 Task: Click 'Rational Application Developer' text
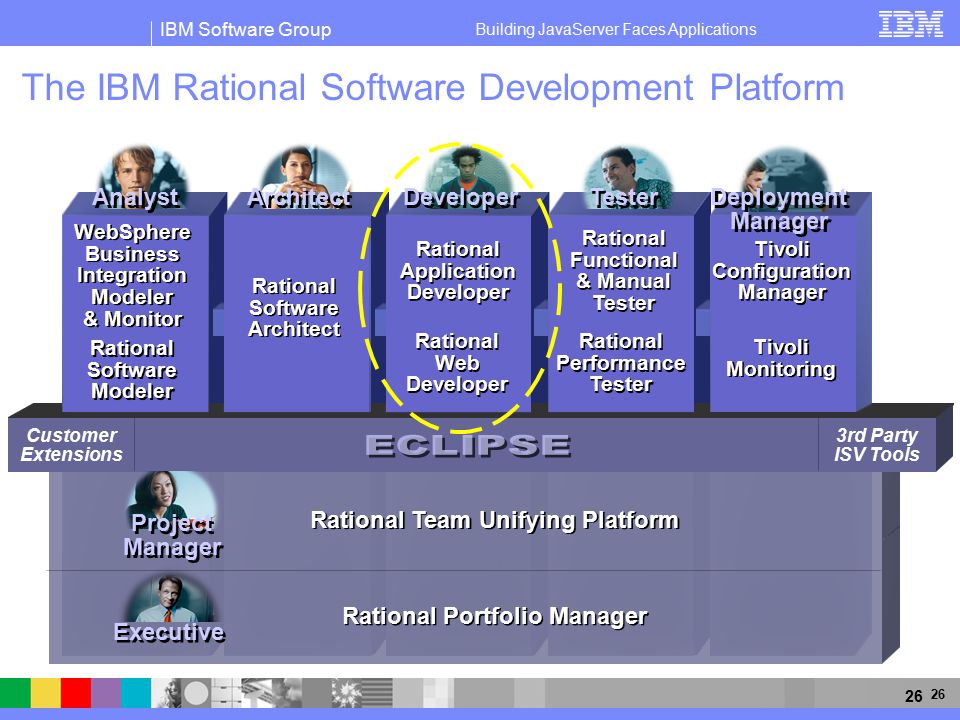458,271
